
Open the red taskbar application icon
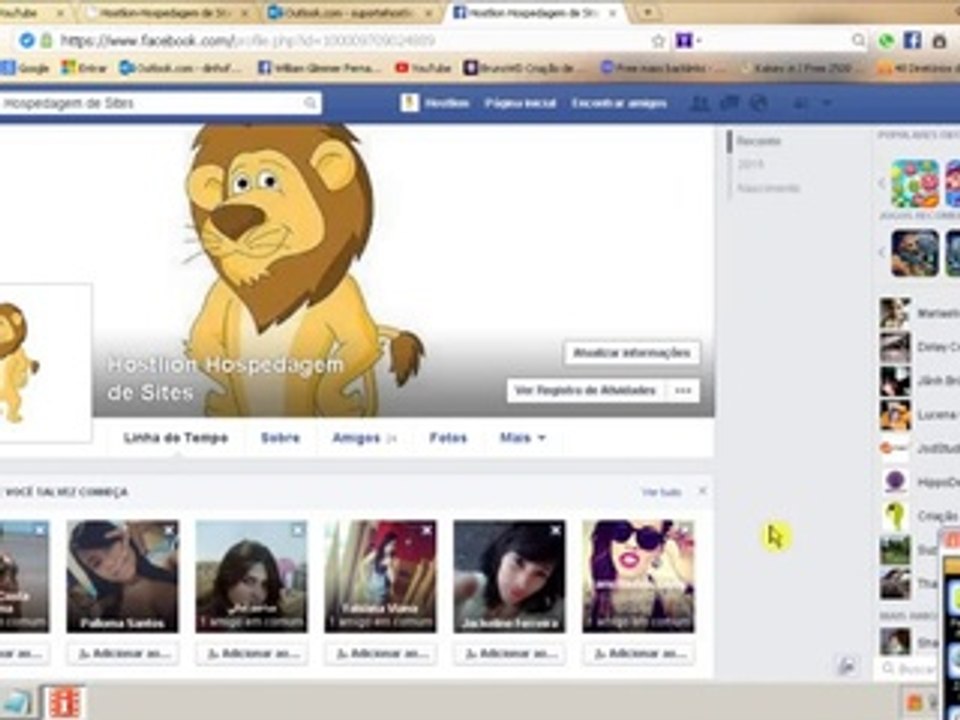66,702
